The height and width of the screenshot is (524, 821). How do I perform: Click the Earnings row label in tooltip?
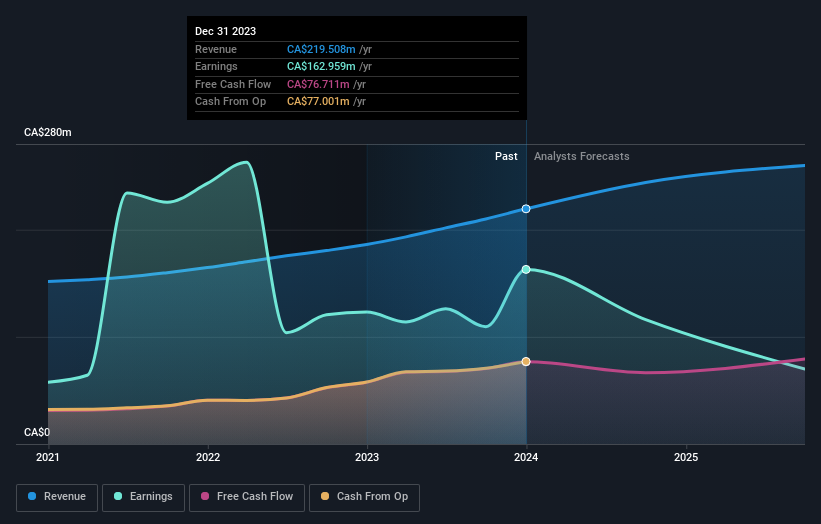tap(216, 66)
